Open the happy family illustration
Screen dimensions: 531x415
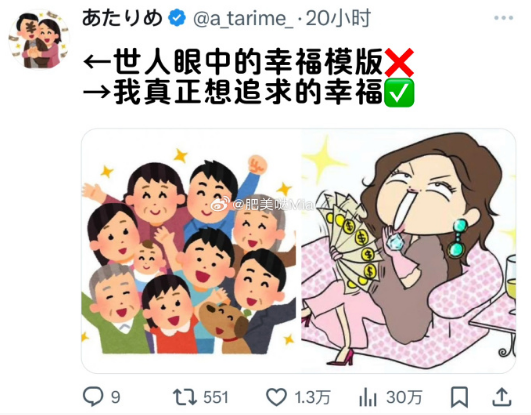pos(191,251)
